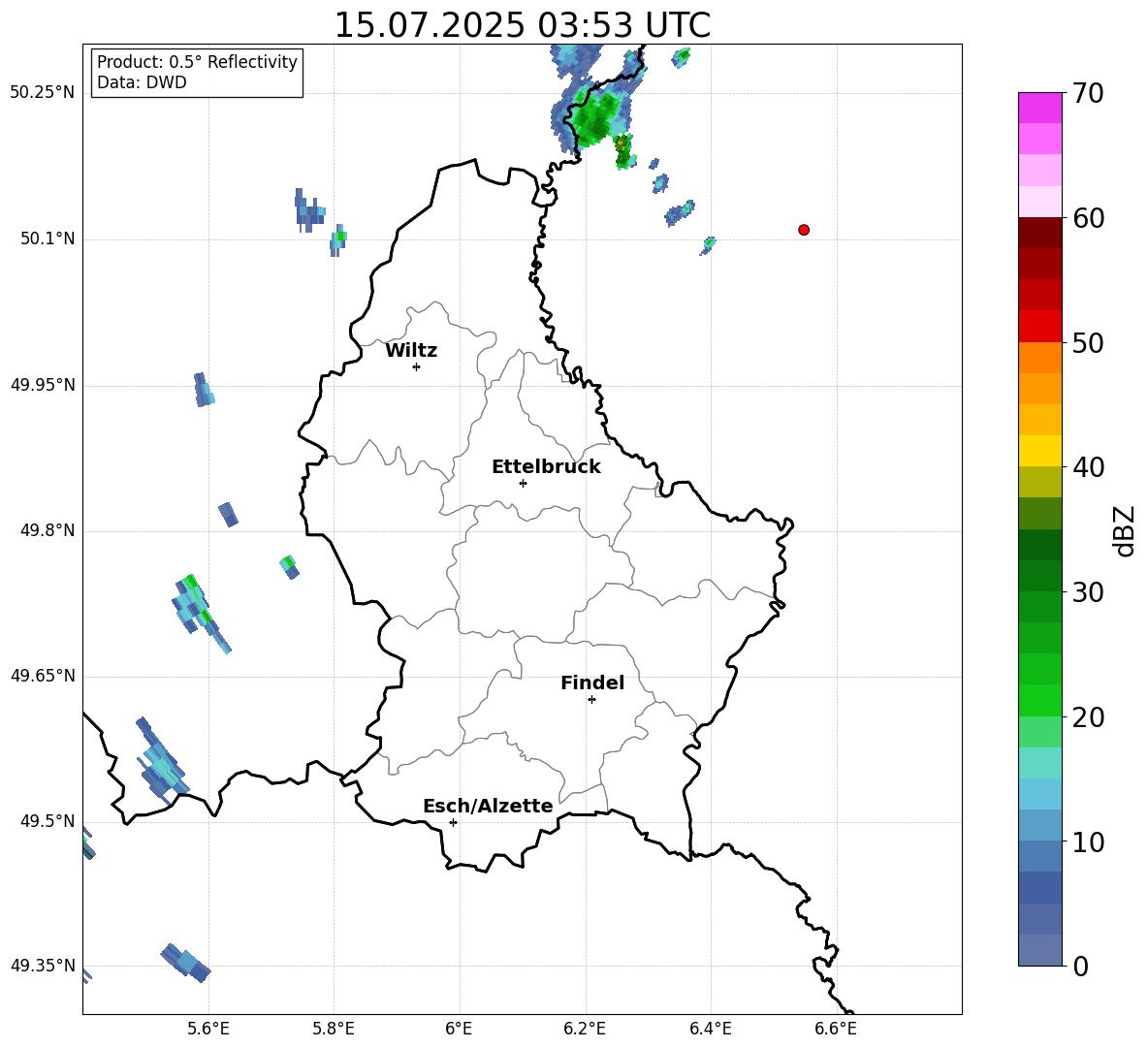Click the 50 value on the colorbar
The height and width of the screenshot is (1048, 1148).
click(1088, 342)
